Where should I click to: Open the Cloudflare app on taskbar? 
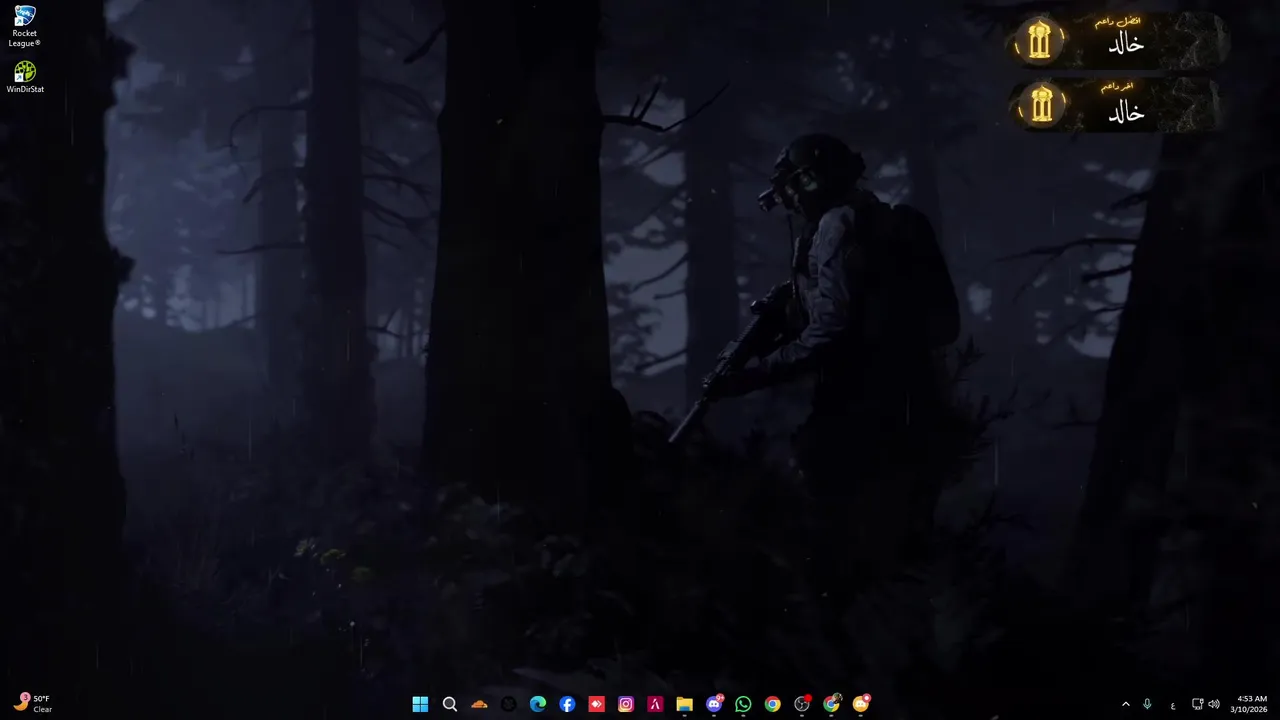point(479,704)
